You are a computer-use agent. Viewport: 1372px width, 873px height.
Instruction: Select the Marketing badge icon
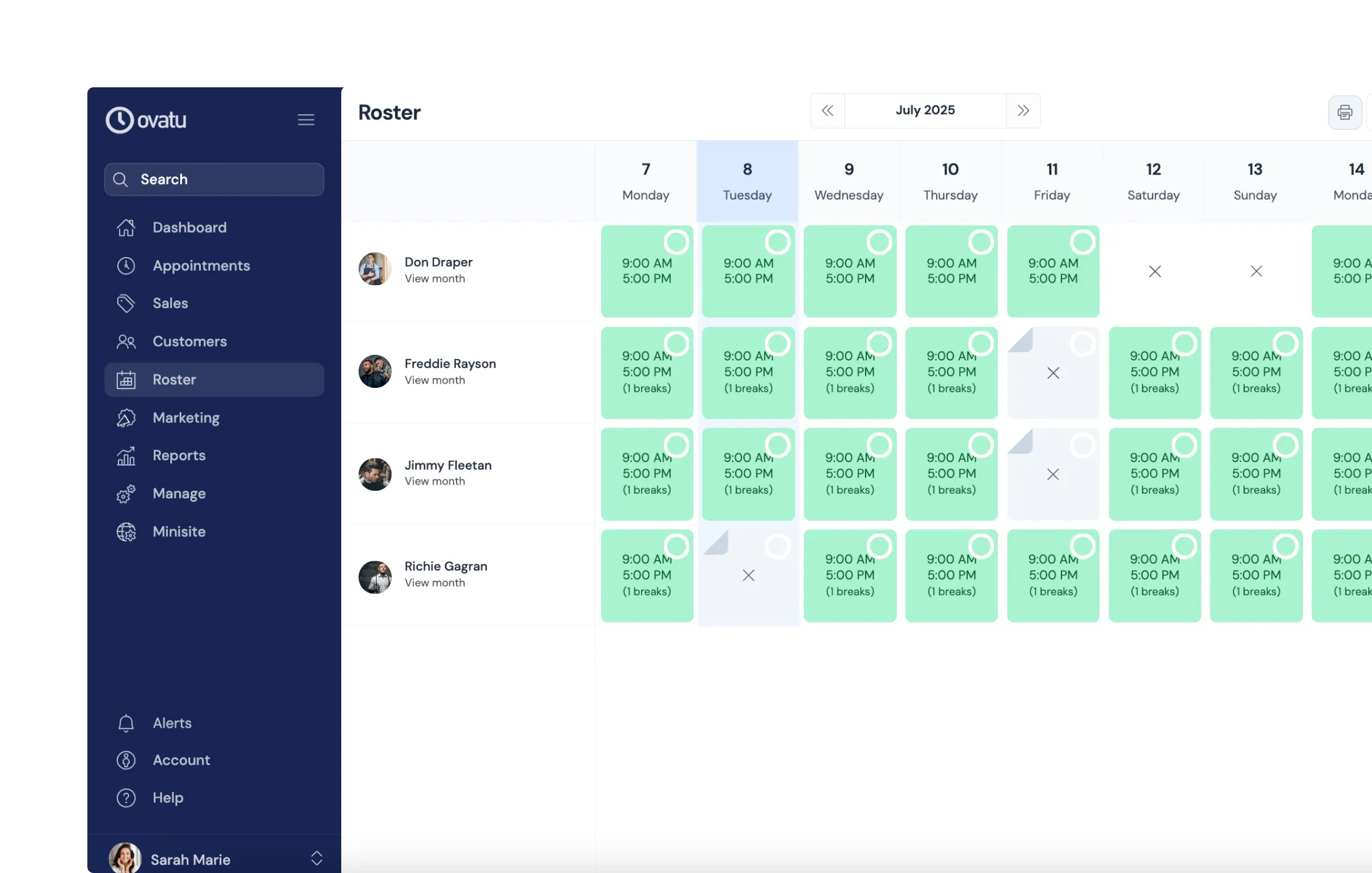[x=127, y=417]
